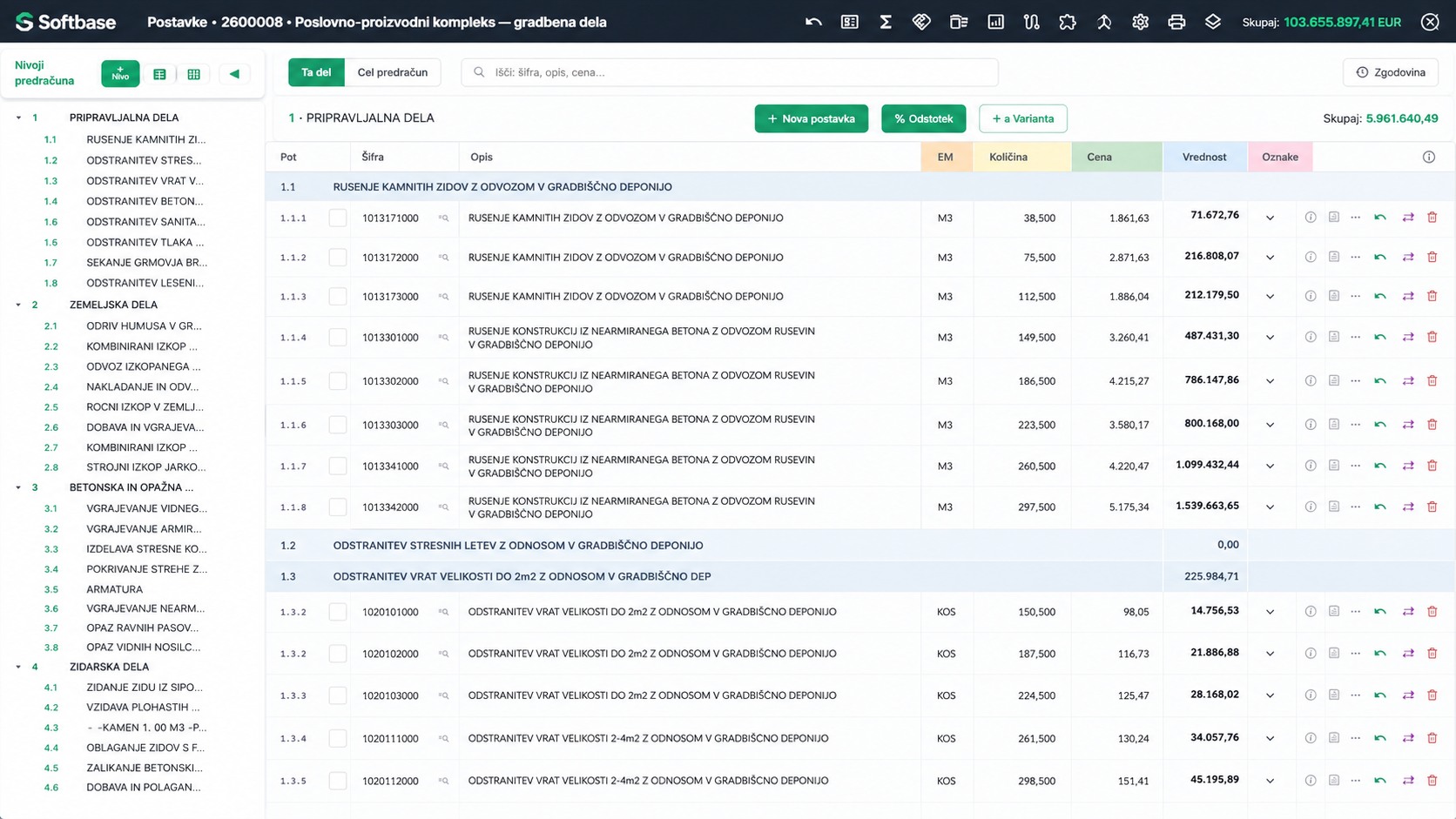This screenshot has height=819, width=1456.
Task: Open the puzzle piece plugins icon
Action: tap(1068, 22)
